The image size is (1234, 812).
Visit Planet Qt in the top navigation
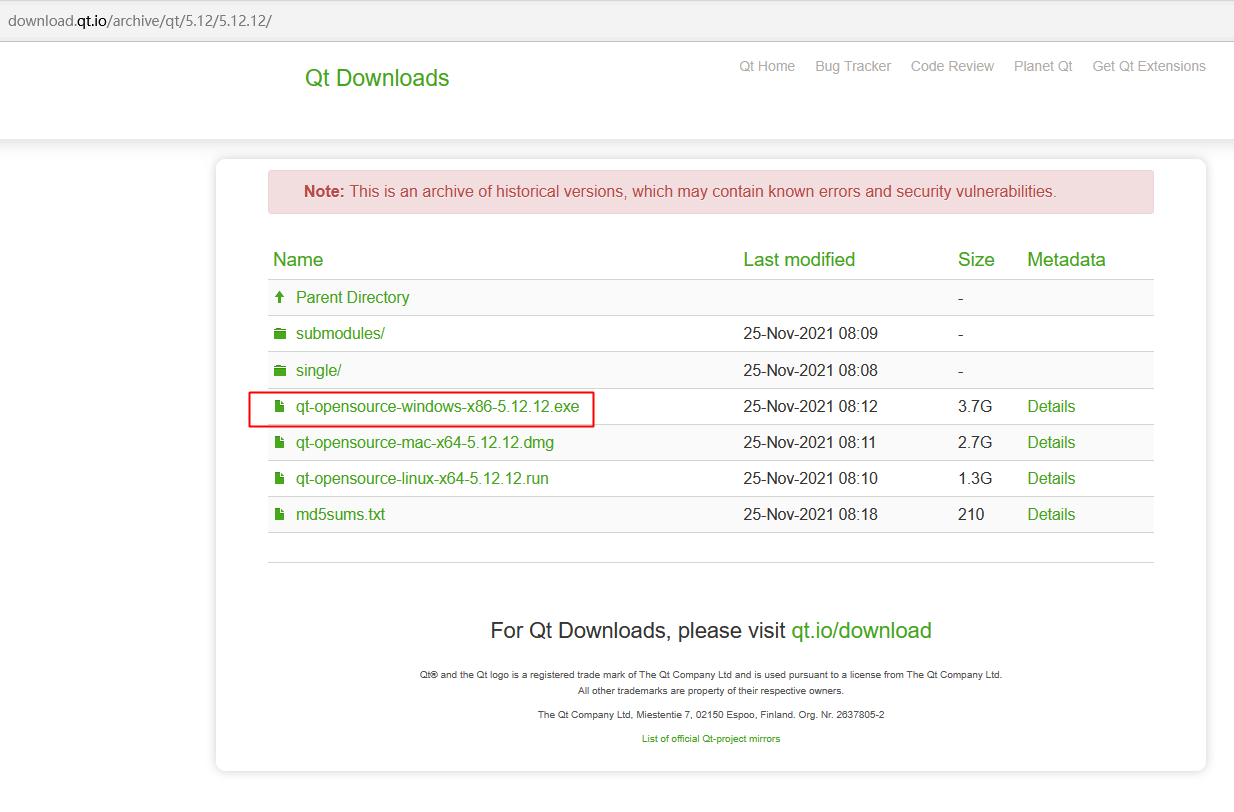pyautogui.click(x=1043, y=66)
